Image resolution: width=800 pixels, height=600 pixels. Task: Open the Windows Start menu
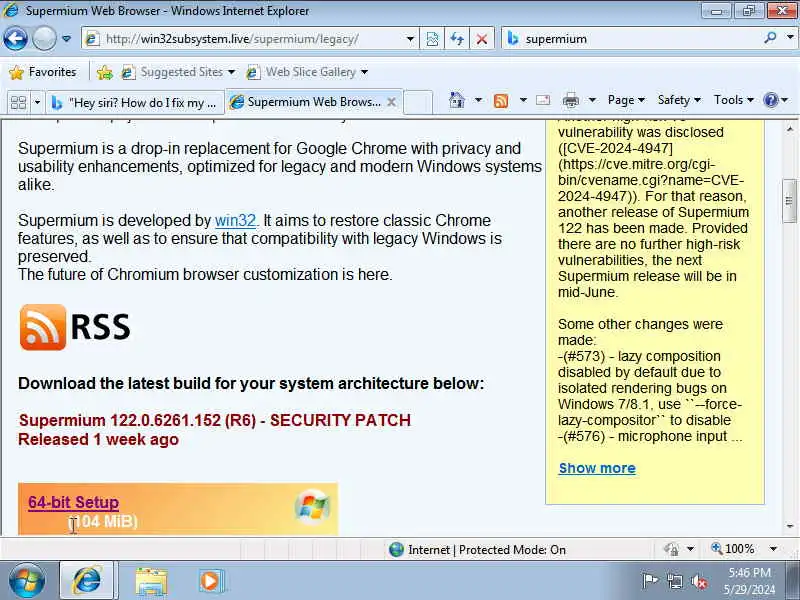pos(27,581)
